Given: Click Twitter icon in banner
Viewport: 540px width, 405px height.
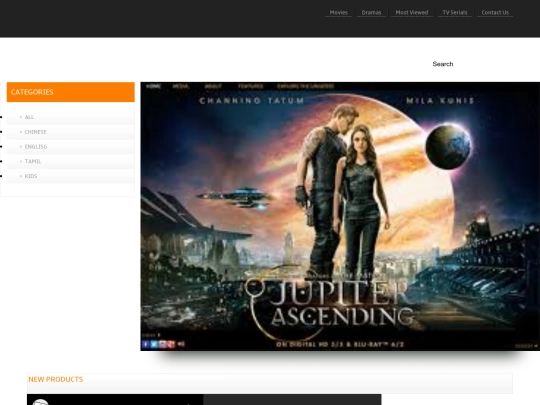Looking at the screenshot, I should [154, 344].
